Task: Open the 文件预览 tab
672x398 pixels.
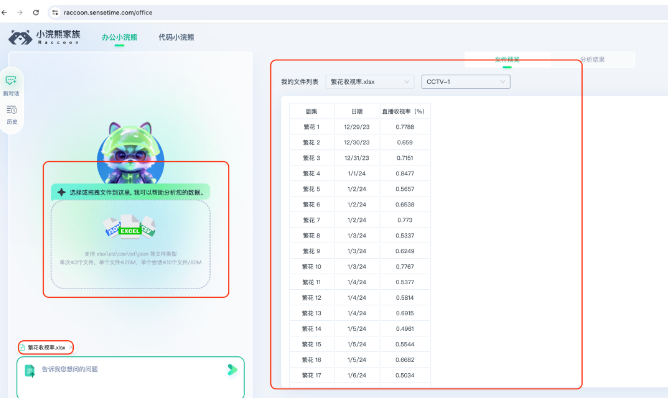Action: tap(507, 60)
